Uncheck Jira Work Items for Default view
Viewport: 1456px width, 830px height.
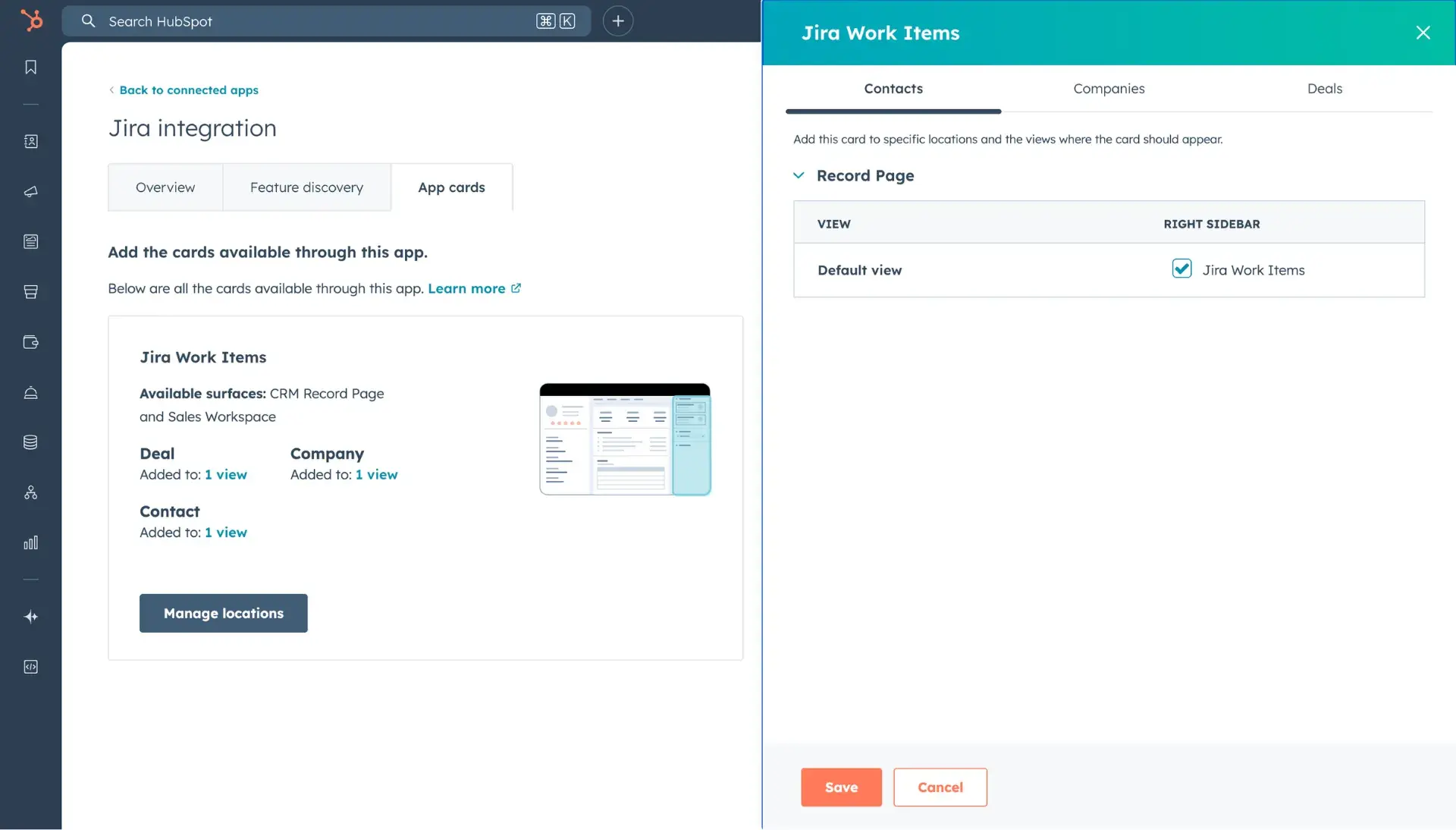click(x=1181, y=269)
